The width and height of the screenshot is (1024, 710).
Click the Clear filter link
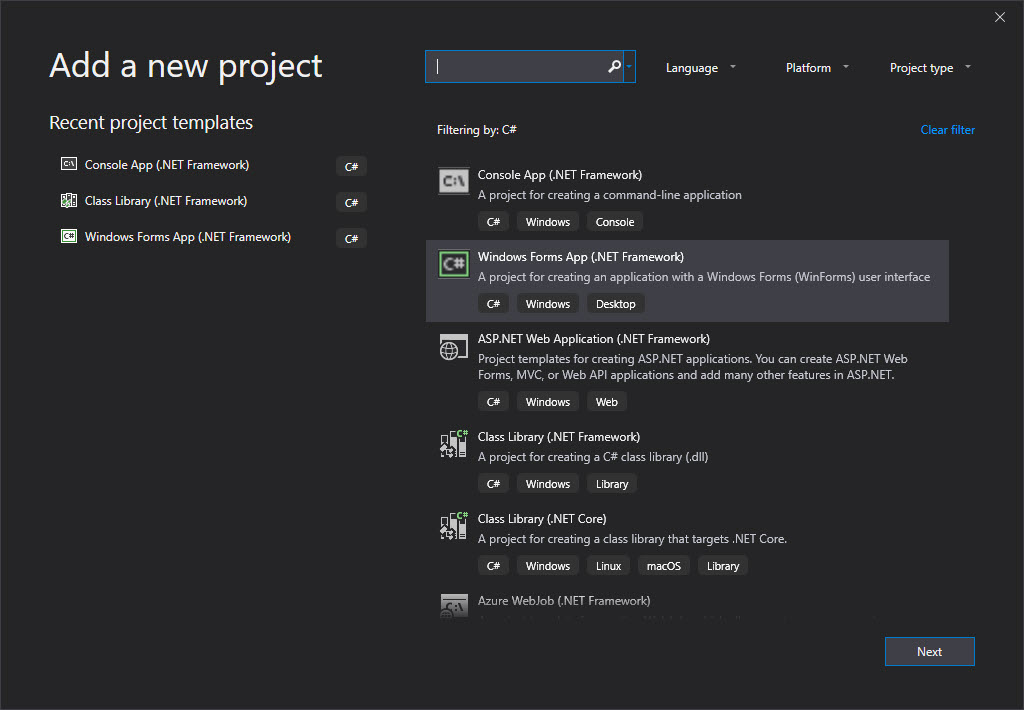click(x=947, y=130)
